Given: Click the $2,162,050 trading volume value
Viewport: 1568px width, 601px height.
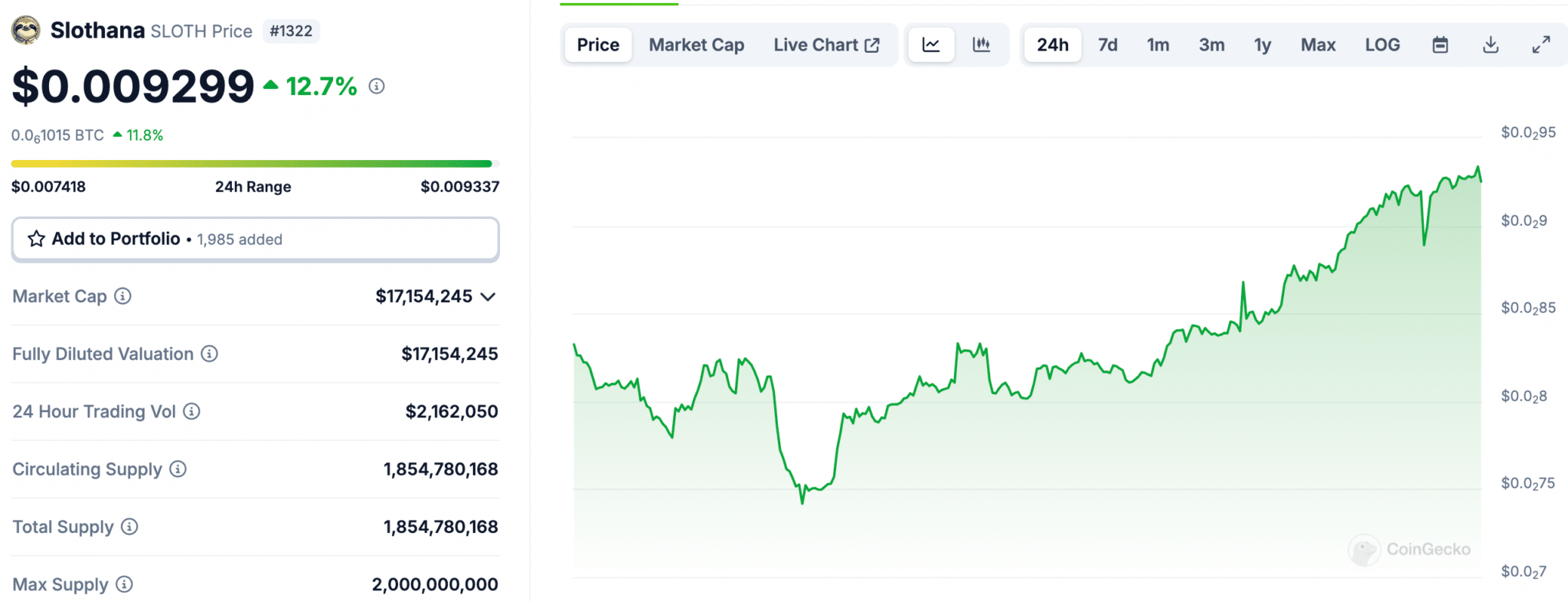Looking at the screenshot, I should click(x=452, y=411).
